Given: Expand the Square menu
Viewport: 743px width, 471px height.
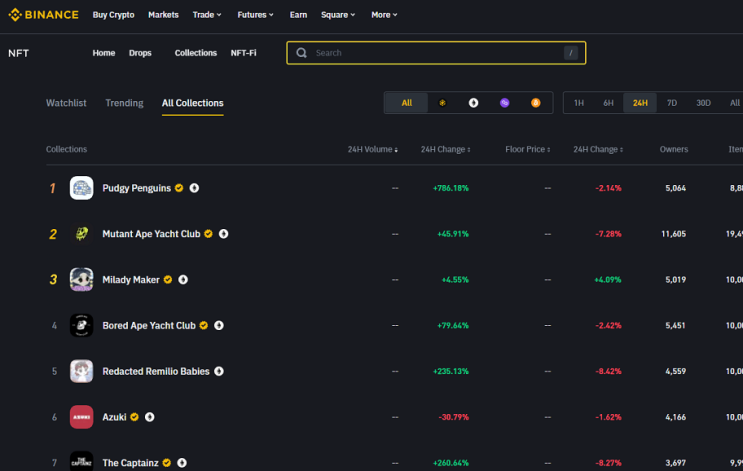Looking at the screenshot, I should coord(338,15).
